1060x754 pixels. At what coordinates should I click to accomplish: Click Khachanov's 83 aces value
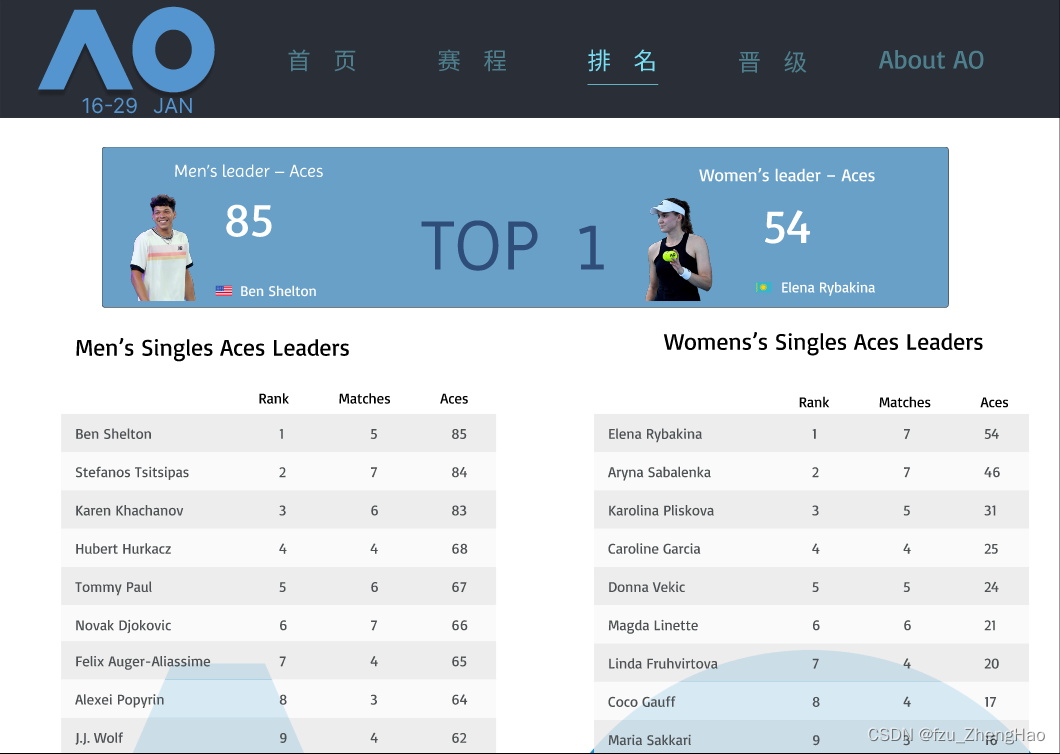(459, 511)
